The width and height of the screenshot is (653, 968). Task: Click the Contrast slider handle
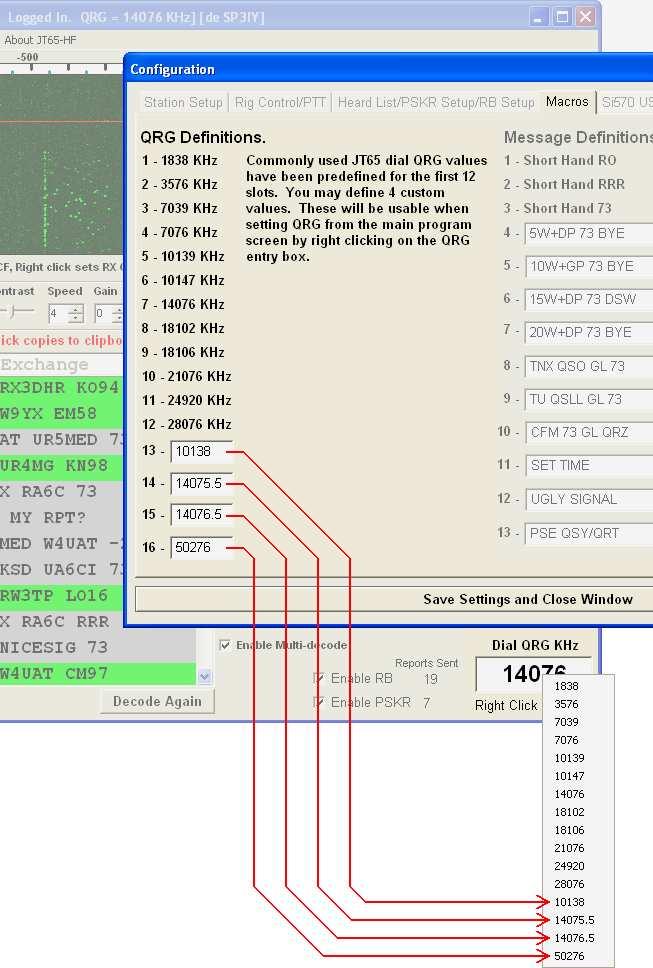tap(12, 311)
